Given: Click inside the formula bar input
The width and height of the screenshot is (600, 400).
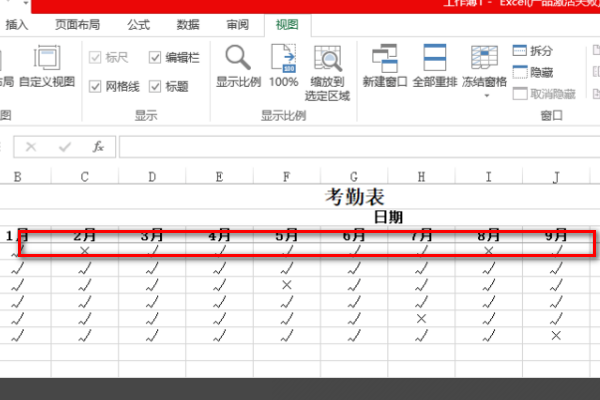Looking at the screenshot, I should click(359, 147).
